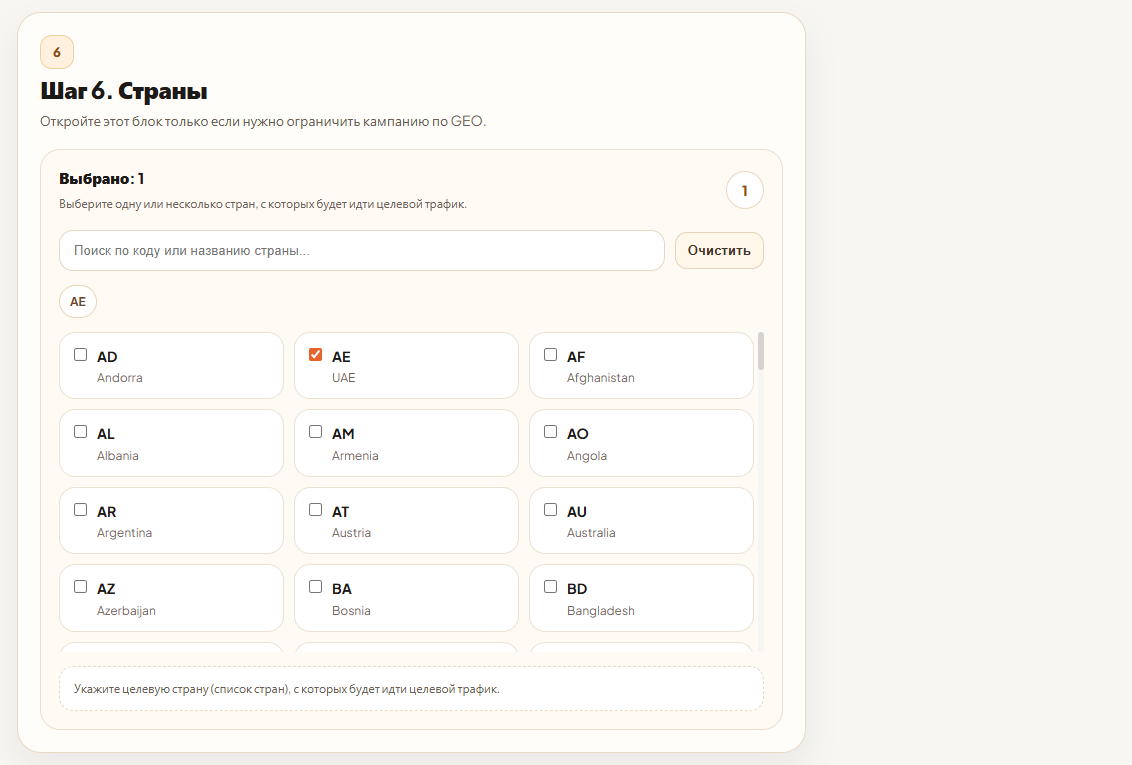The height and width of the screenshot is (765, 1132).
Task: Click the Bangladesh country card
Action: pos(660,598)
